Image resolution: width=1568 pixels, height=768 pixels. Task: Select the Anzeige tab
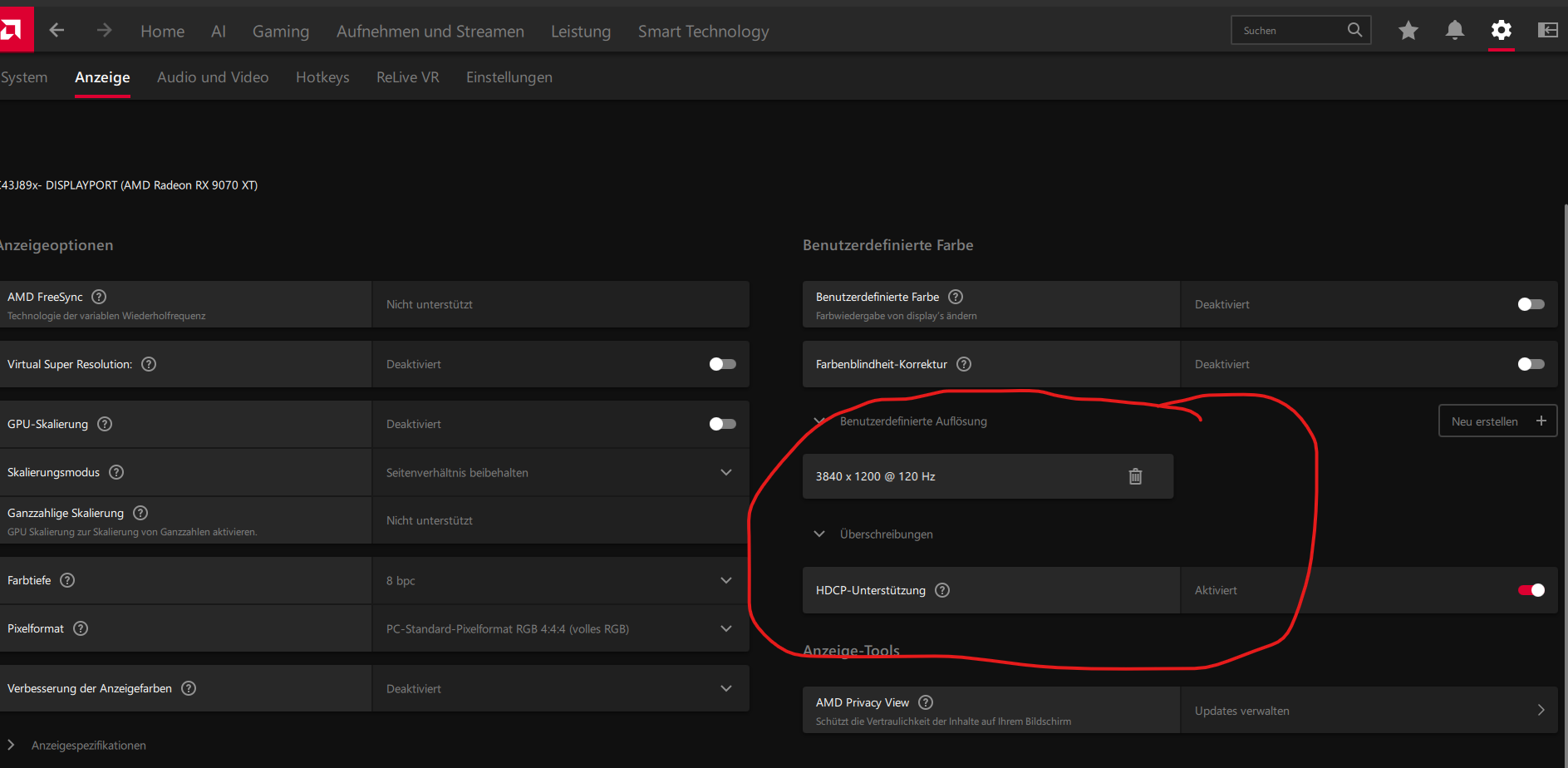click(x=102, y=77)
